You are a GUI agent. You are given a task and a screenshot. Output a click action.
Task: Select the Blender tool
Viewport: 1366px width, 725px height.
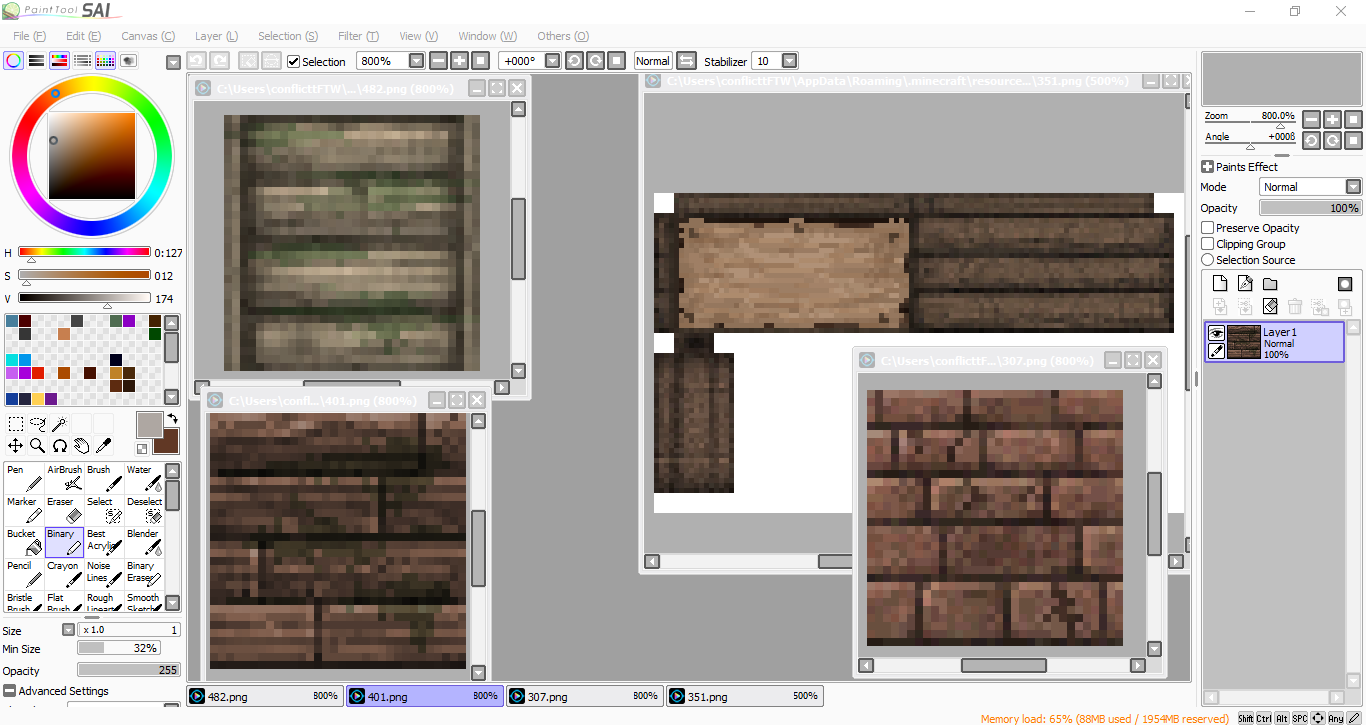(143, 542)
